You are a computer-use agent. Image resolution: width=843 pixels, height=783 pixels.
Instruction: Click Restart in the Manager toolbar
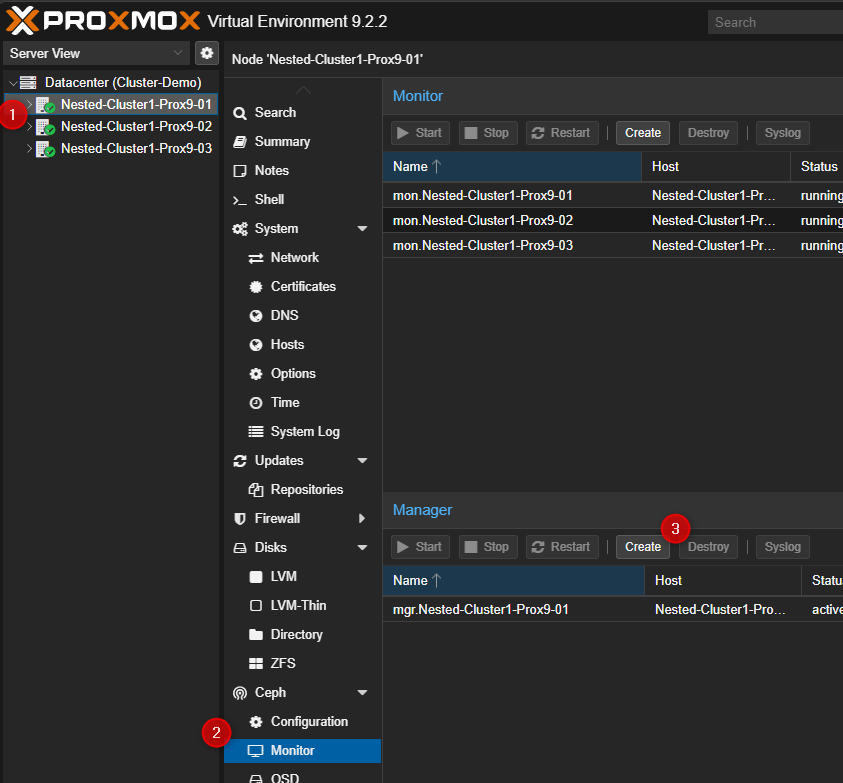coord(562,547)
